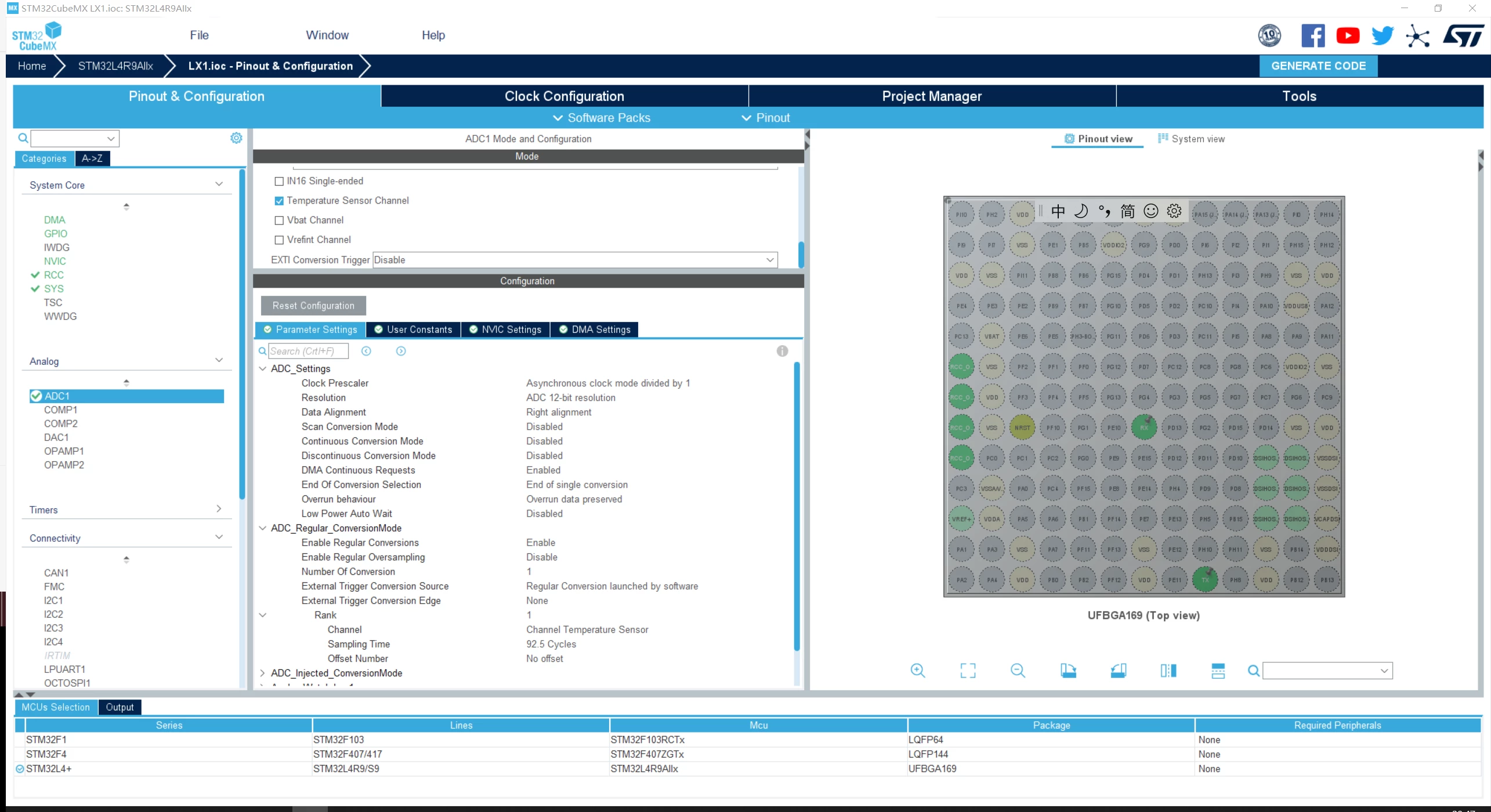Click the GENERATE CODE button
The image size is (1491, 812).
pos(1318,66)
